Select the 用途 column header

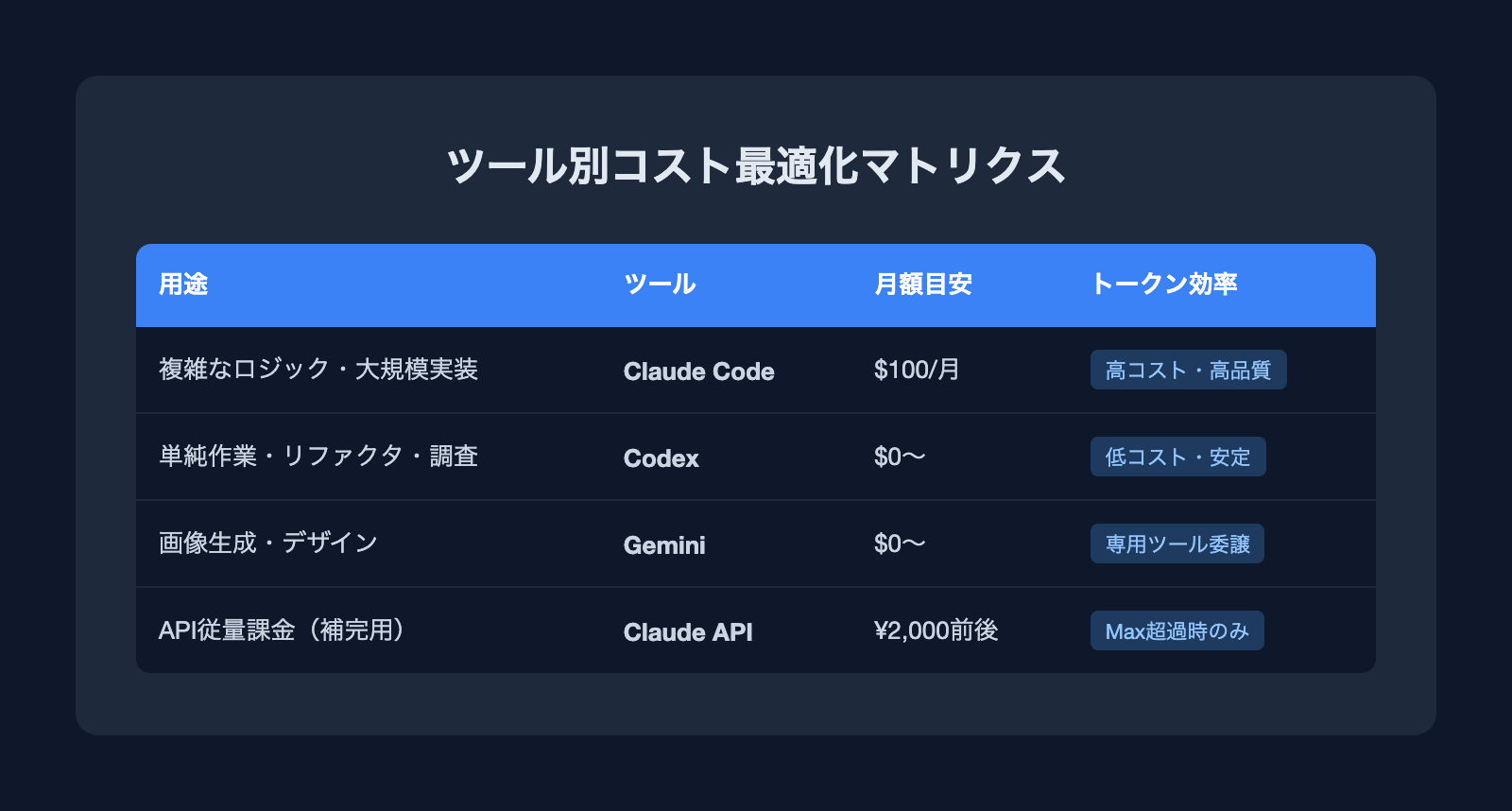point(183,285)
